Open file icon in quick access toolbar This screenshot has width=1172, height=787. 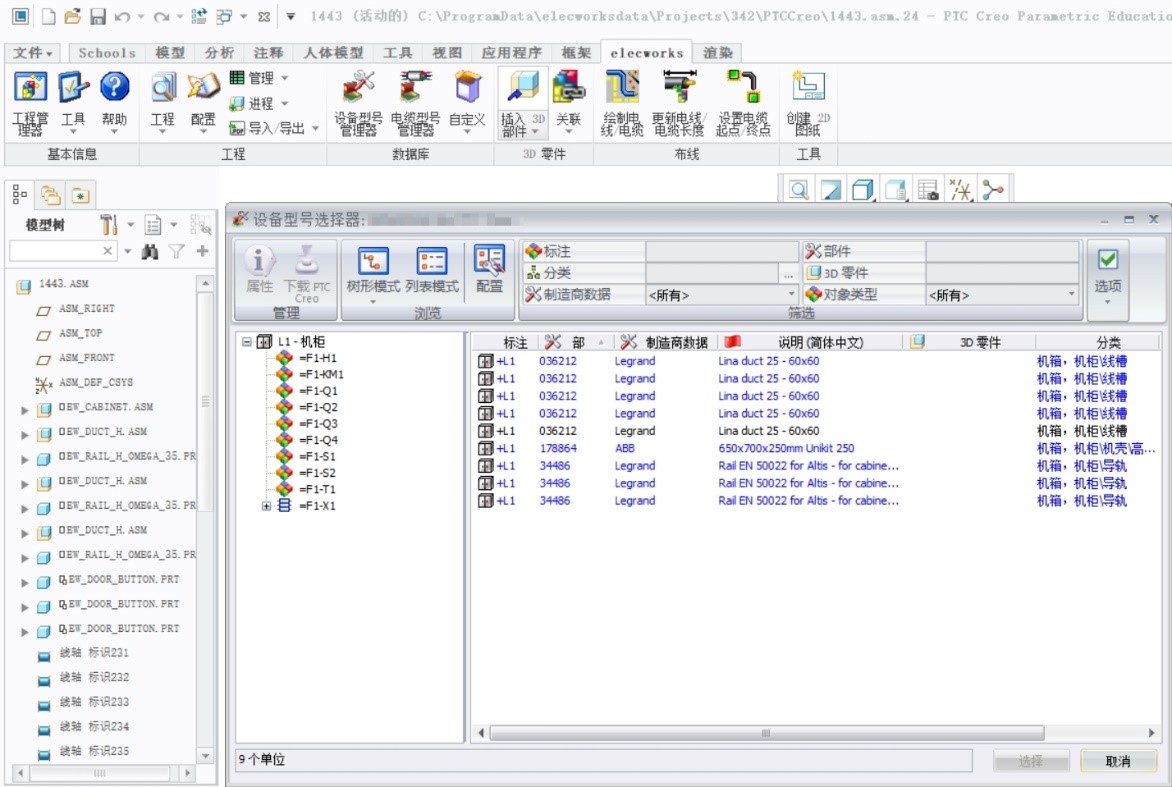pyautogui.click(x=73, y=16)
